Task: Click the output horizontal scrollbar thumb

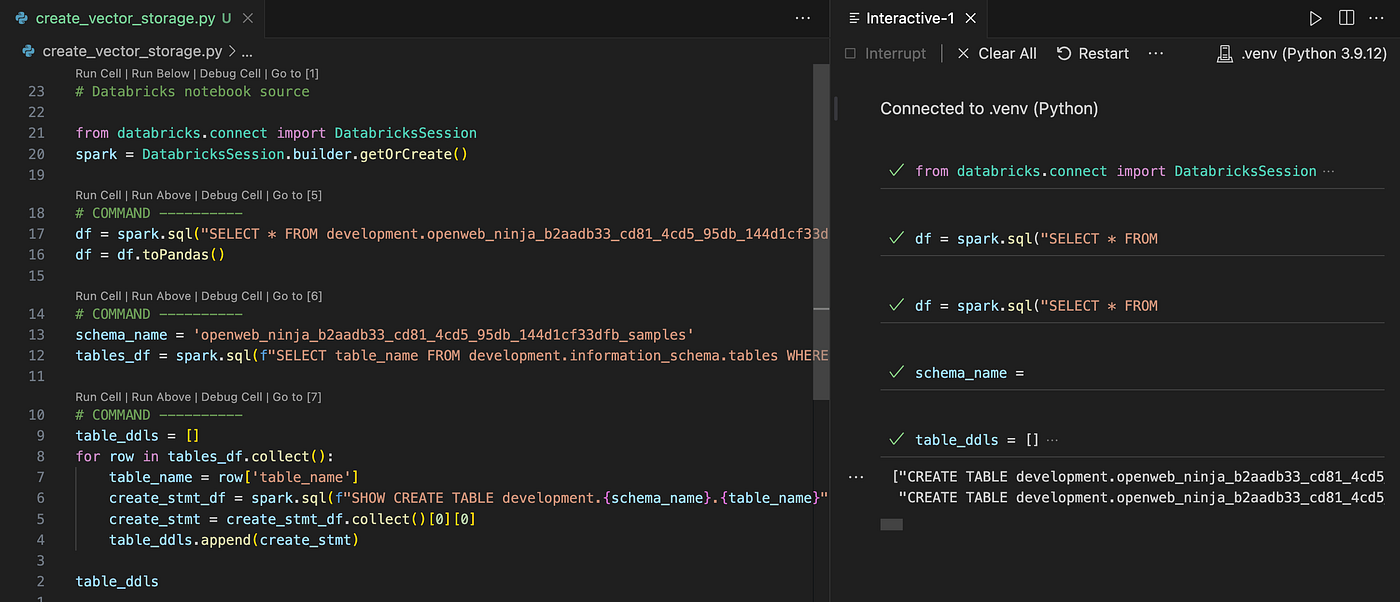Action: pyautogui.click(x=891, y=524)
